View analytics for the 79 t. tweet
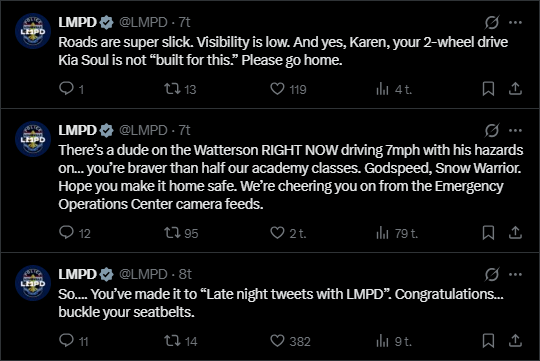 [x=397, y=233]
